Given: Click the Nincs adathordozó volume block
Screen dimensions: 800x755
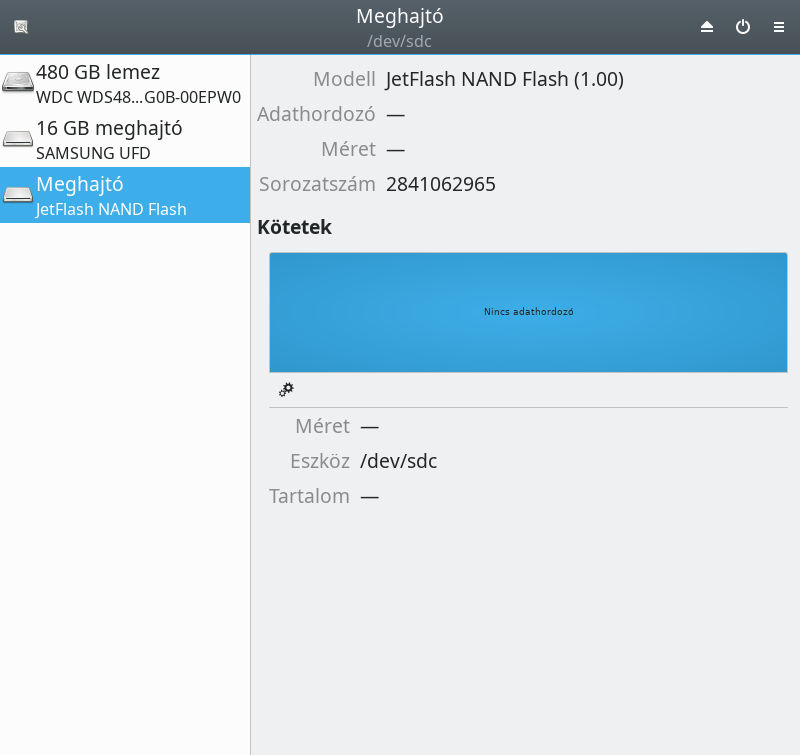Looking at the screenshot, I should (528, 312).
